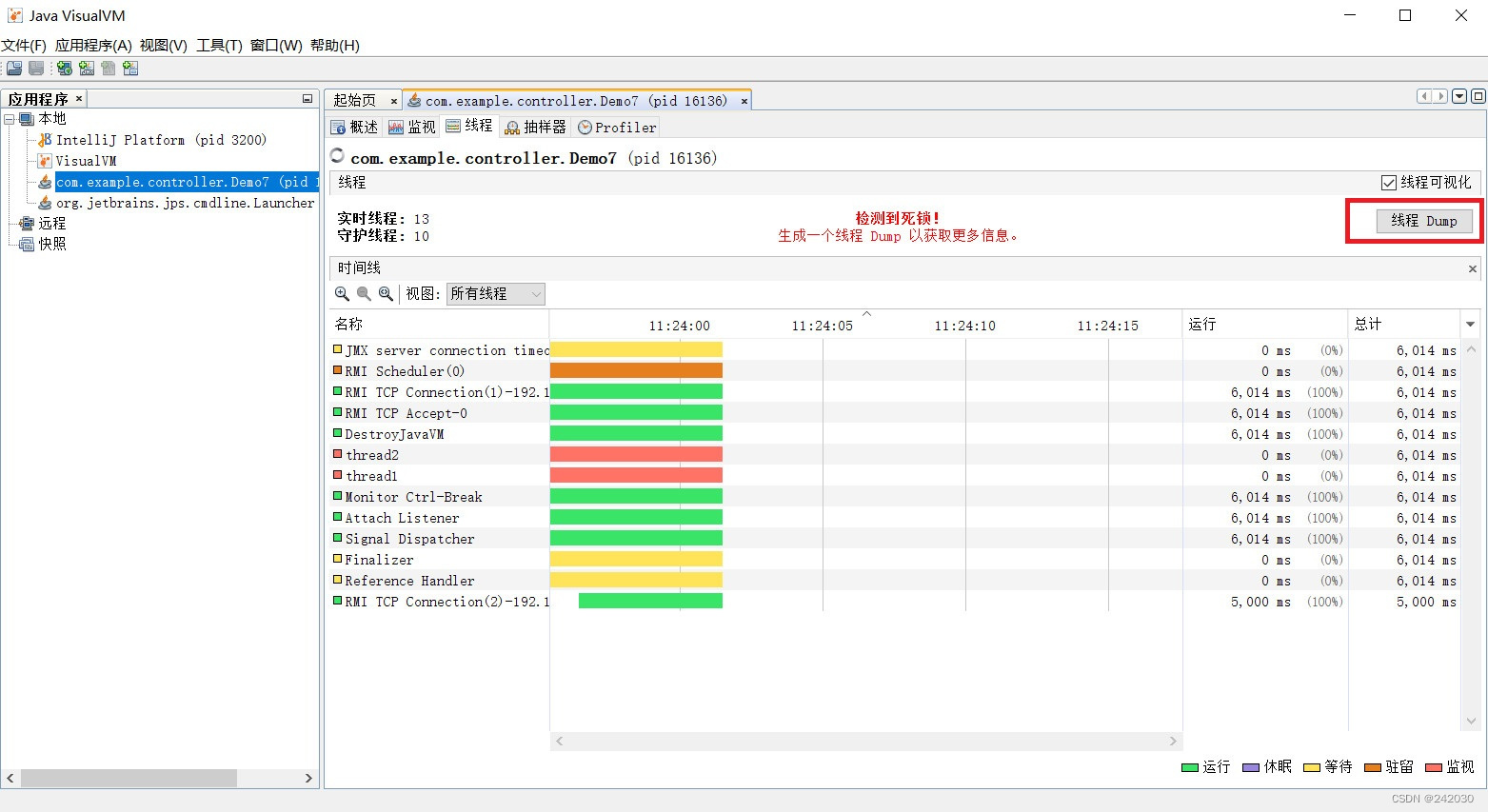Select com.example.controller.Demo7 in applications tree
1488x812 pixels.
click(187, 182)
